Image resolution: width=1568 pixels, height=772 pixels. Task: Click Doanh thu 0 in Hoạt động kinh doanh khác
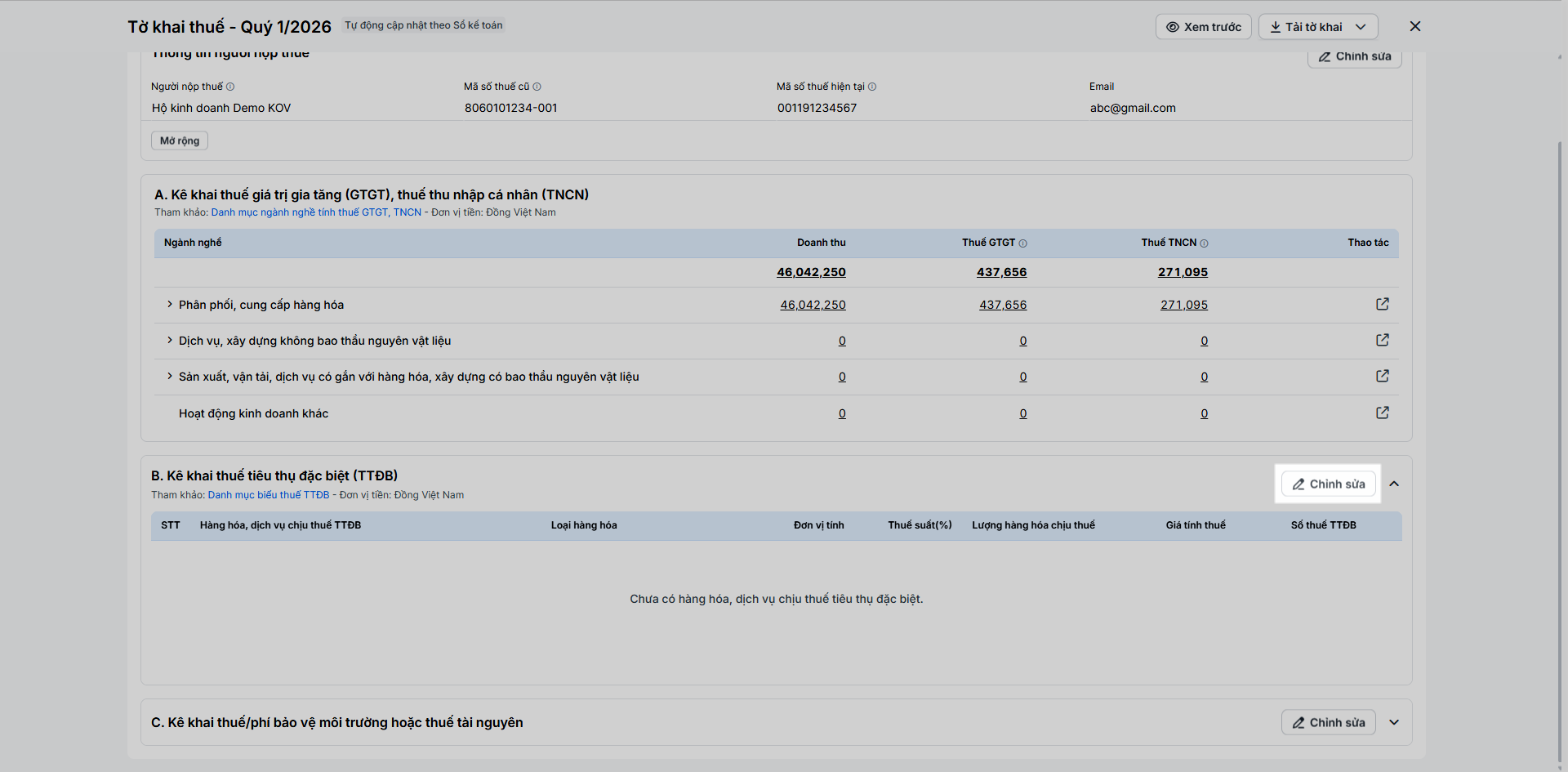coord(842,413)
